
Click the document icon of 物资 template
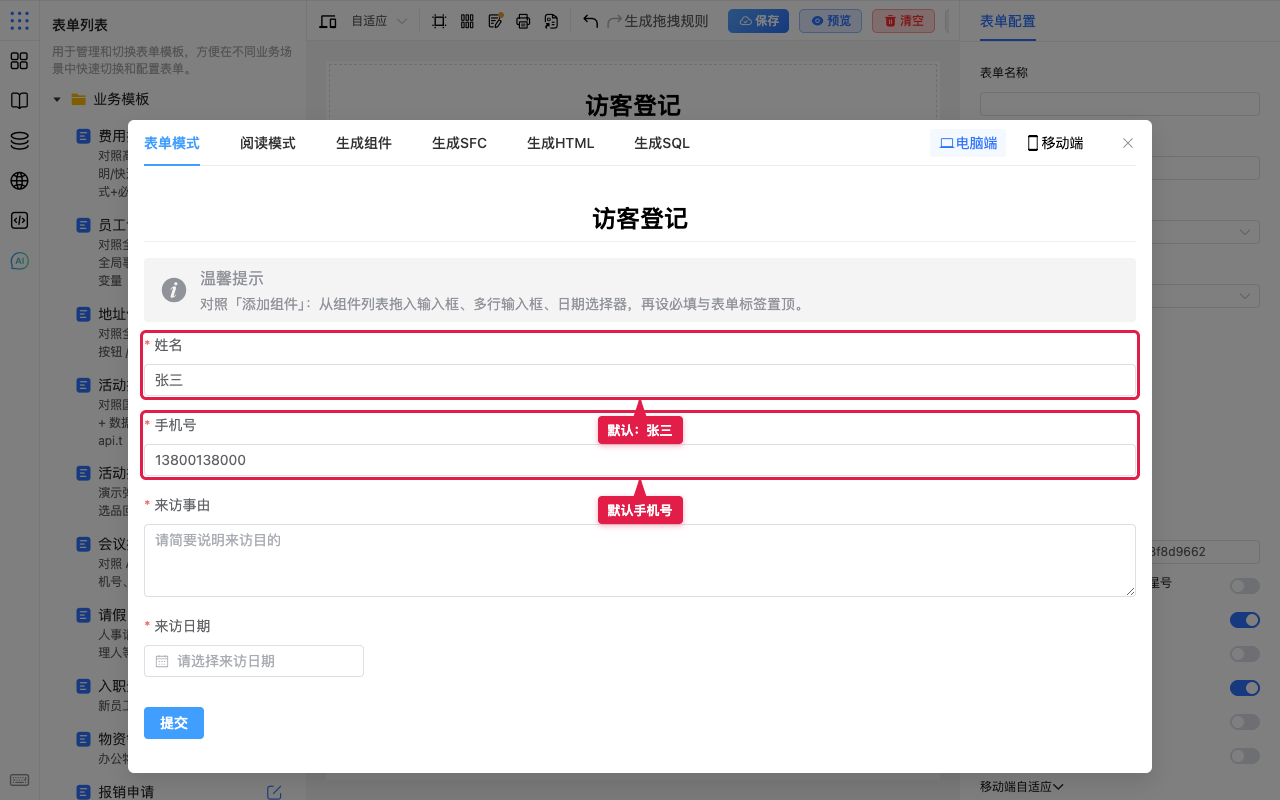tap(84, 739)
